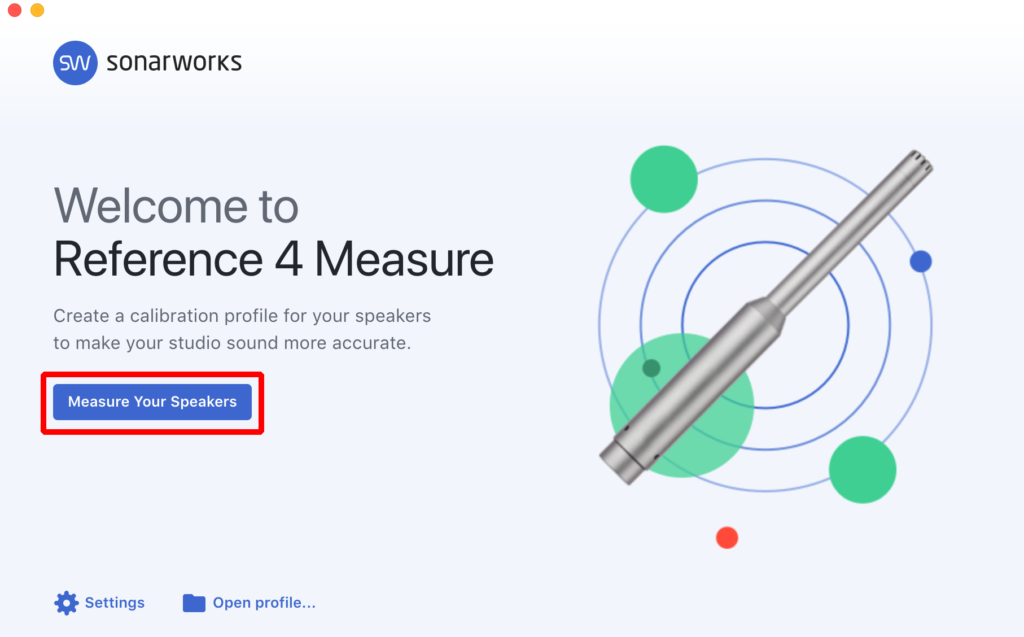The height and width of the screenshot is (637, 1024).
Task: Click the Reference 4 Measure heading
Action: pyautogui.click(x=273, y=259)
